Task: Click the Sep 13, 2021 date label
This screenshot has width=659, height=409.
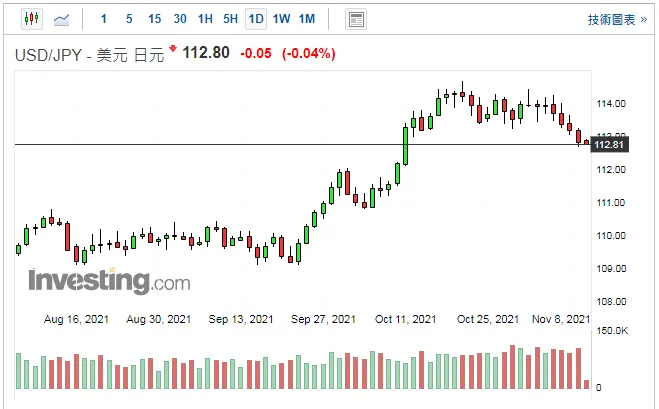Action: click(241, 319)
